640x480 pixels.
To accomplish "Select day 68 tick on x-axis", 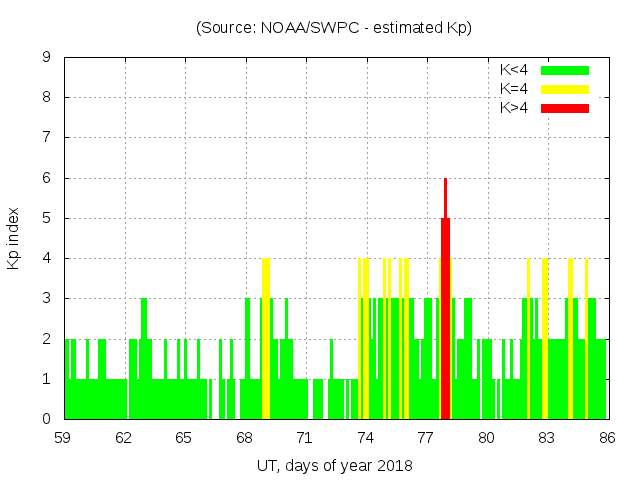I will [x=245, y=438].
